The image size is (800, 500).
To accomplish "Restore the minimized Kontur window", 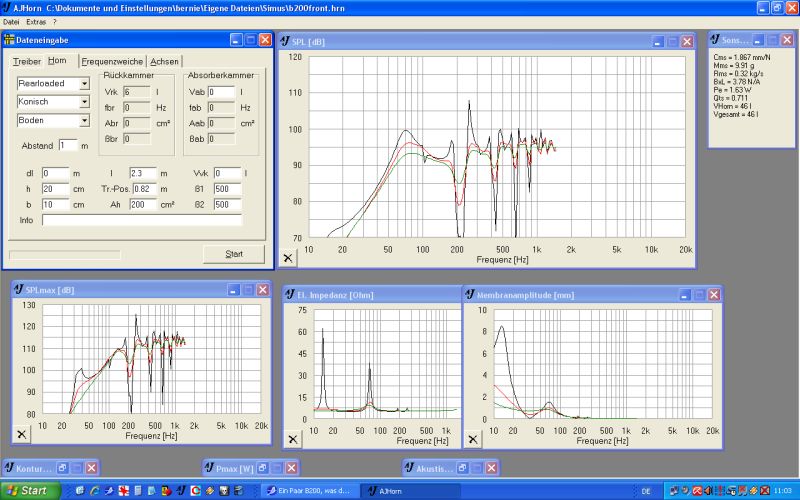I will [61, 468].
